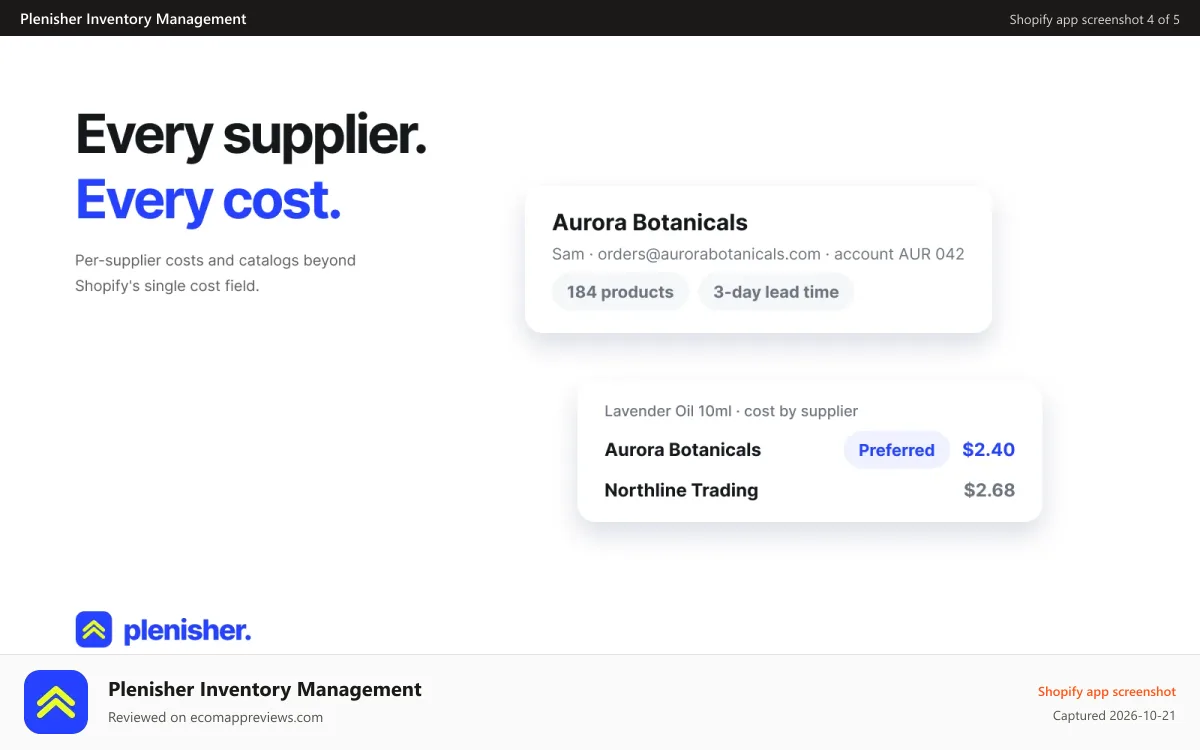Click the Every supplier. headline
1200x750 pixels.
(x=251, y=135)
